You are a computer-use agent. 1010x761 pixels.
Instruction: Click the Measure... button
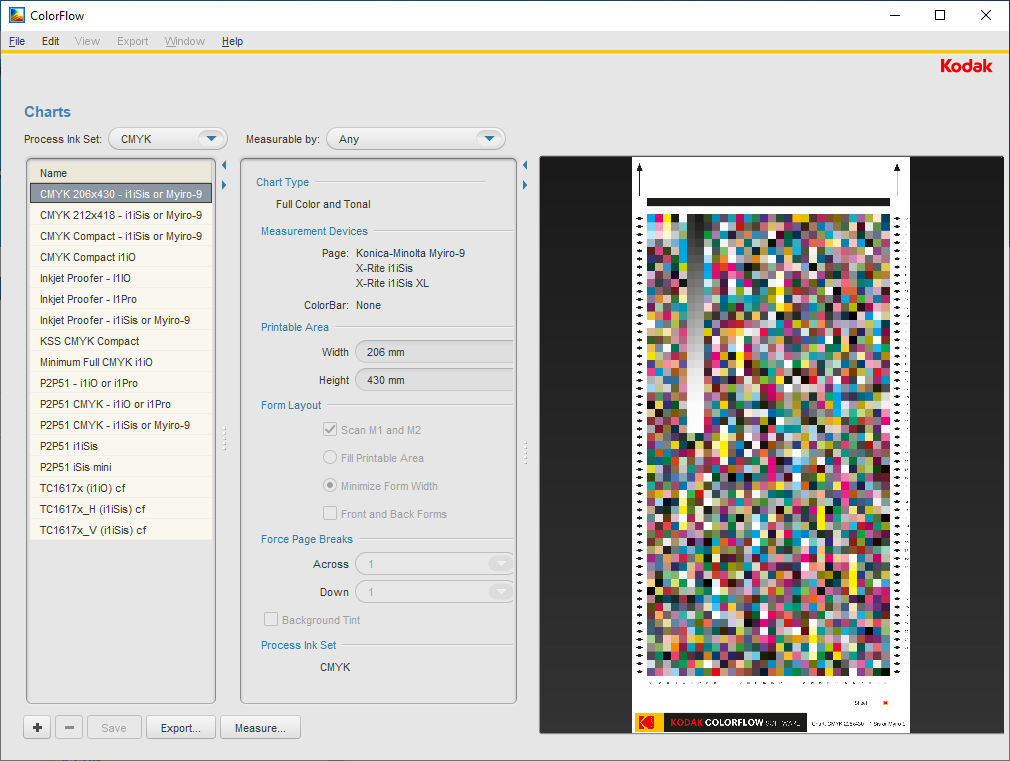260,728
